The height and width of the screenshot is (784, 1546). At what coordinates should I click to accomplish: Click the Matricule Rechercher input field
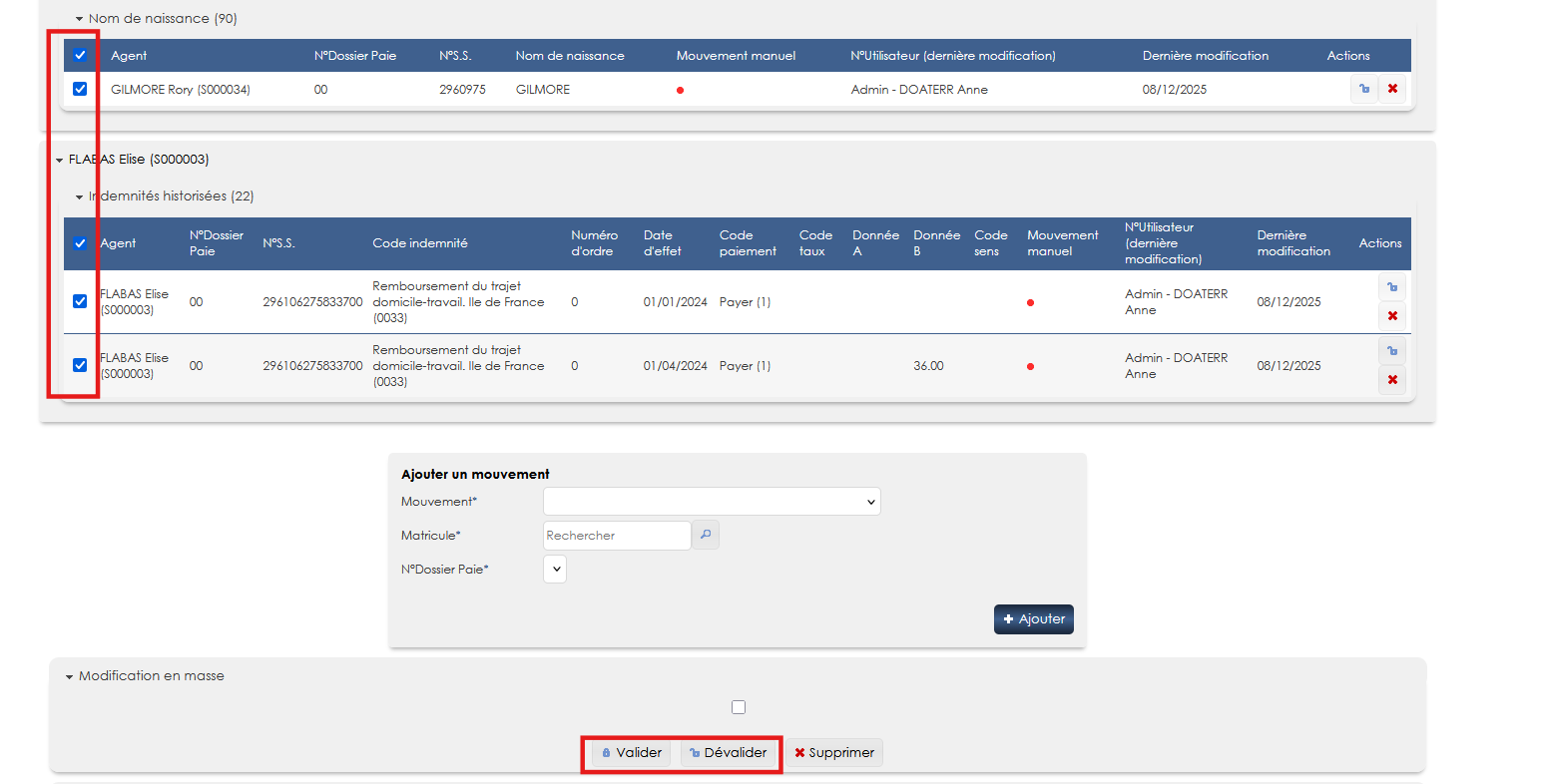[x=616, y=536]
